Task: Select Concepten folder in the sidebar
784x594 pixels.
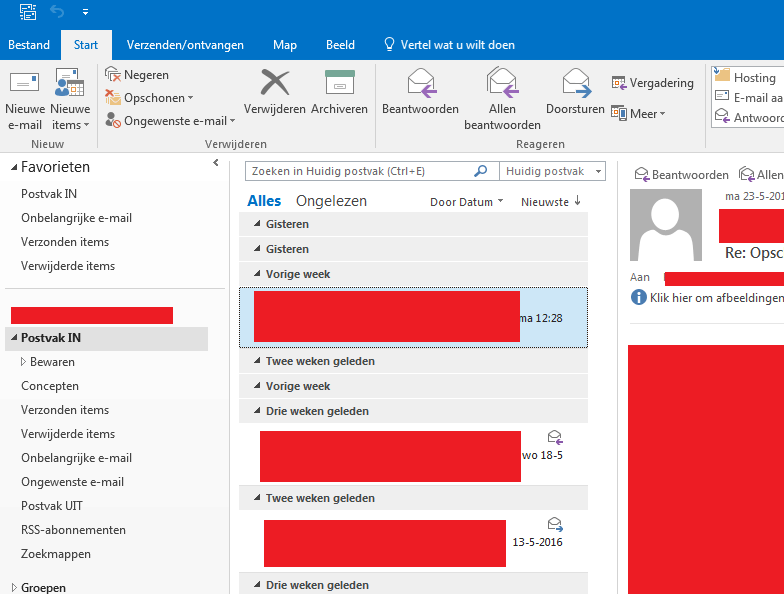Action: tap(50, 386)
